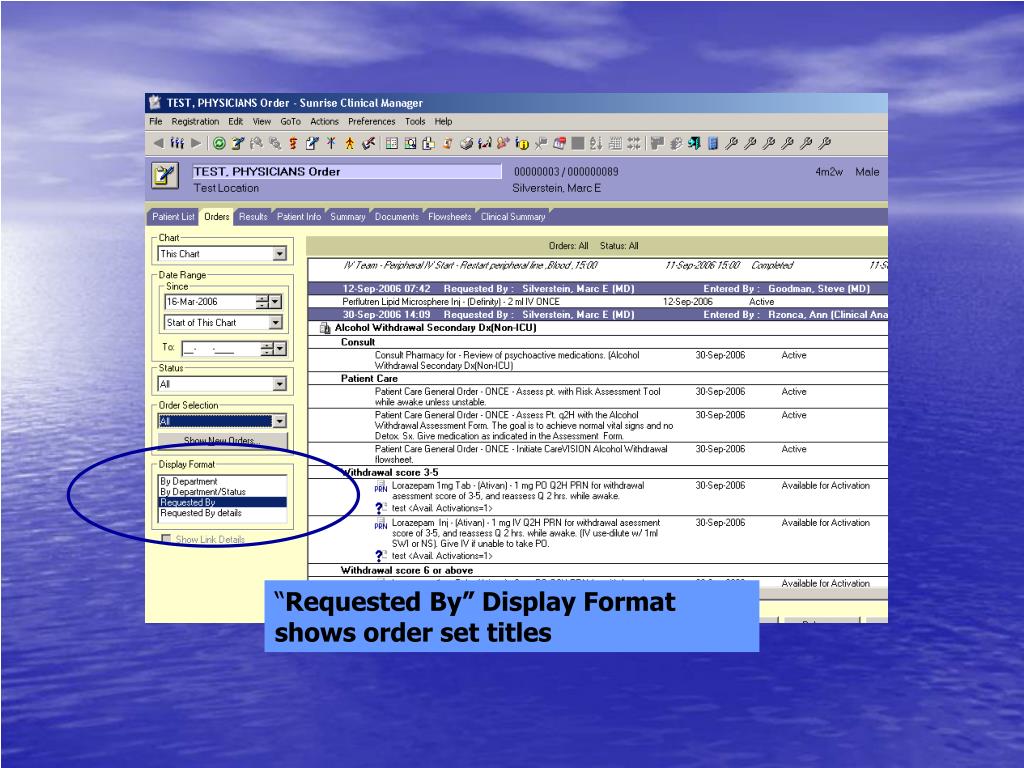Click the blue notebook toolbar icon
The height and width of the screenshot is (768, 1024).
coord(712,143)
